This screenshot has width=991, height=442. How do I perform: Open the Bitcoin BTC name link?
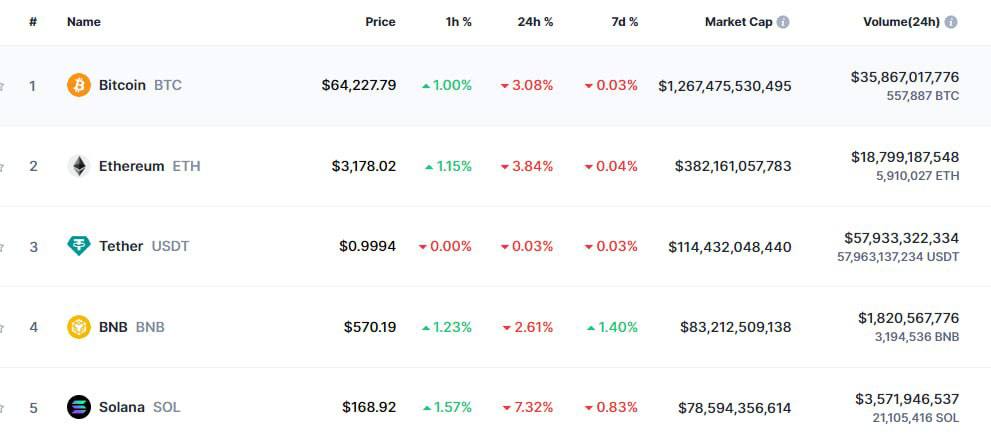140,86
